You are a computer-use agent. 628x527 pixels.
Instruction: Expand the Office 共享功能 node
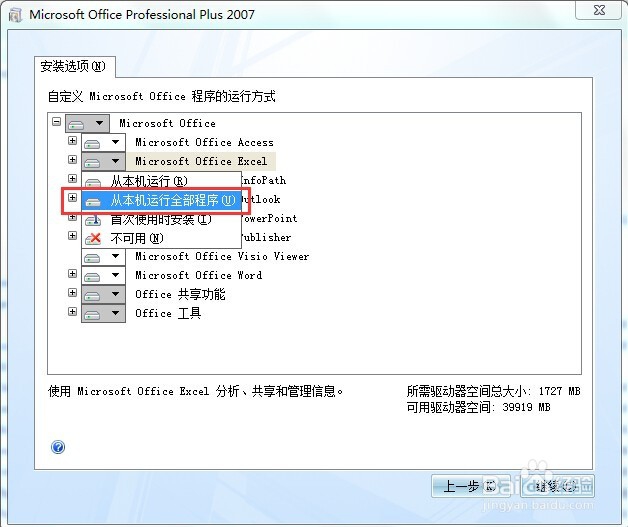72,293
